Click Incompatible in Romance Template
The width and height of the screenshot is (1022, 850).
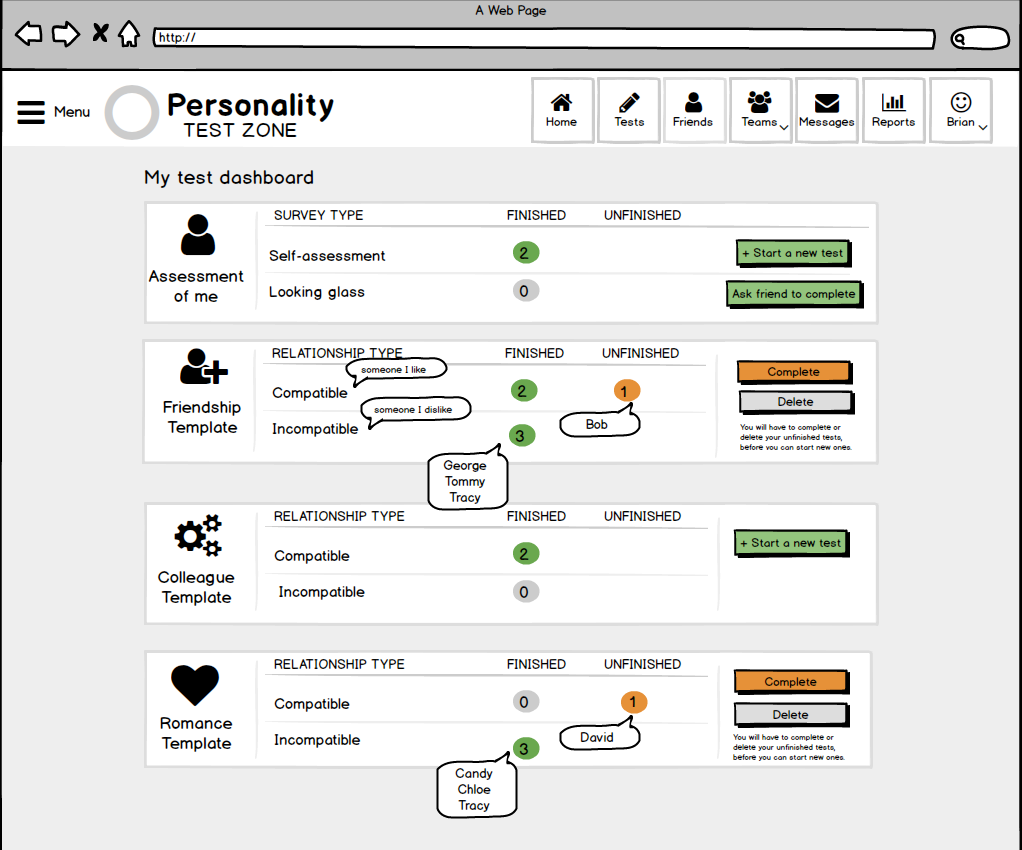pyautogui.click(x=317, y=740)
